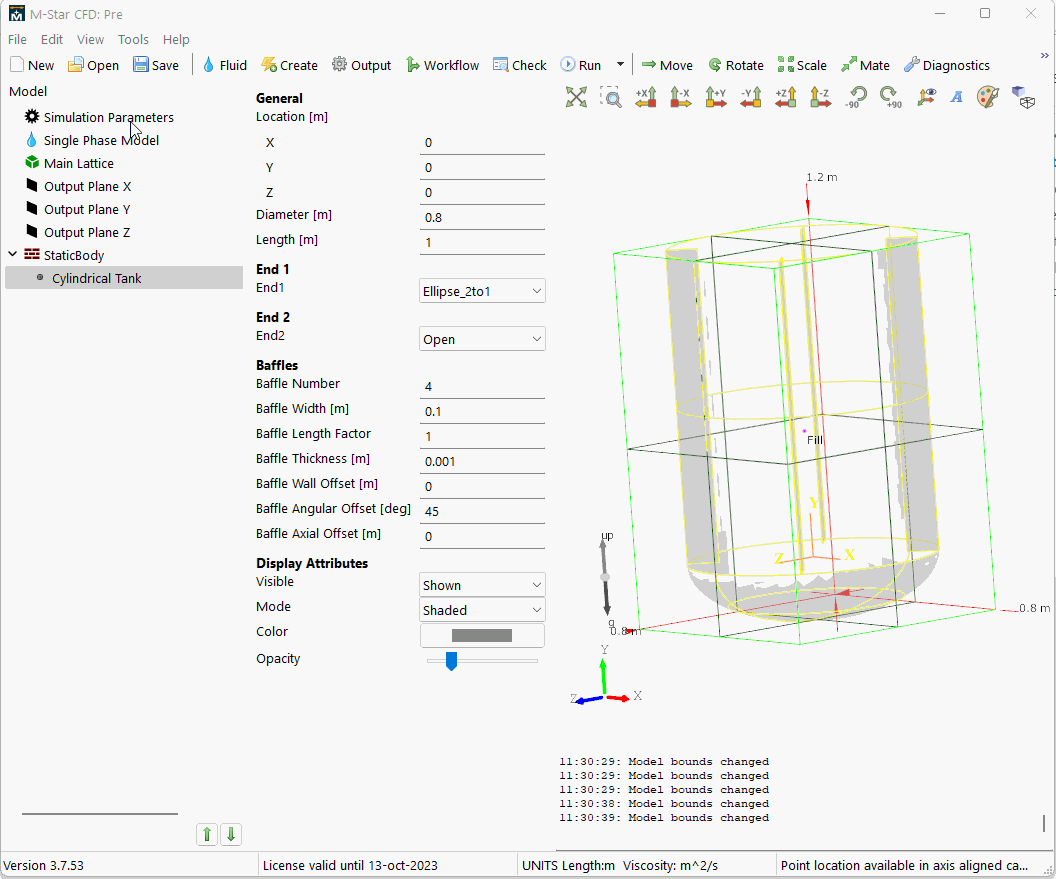Click the Location X input field
Image resolution: width=1056 pixels, height=879 pixels.
[482, 142]
